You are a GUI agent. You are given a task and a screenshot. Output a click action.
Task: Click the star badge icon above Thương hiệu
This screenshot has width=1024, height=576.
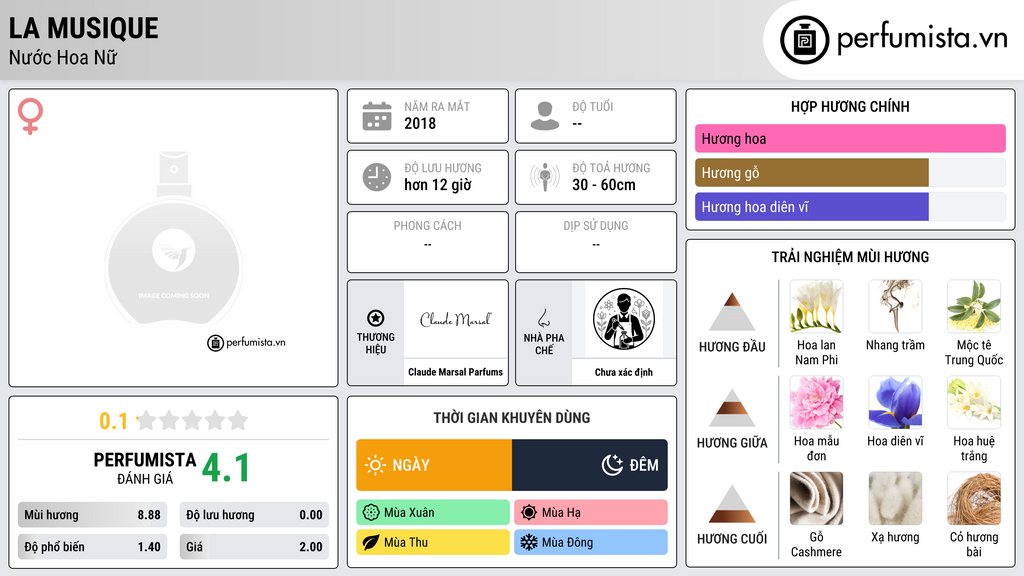coord(376,318)
